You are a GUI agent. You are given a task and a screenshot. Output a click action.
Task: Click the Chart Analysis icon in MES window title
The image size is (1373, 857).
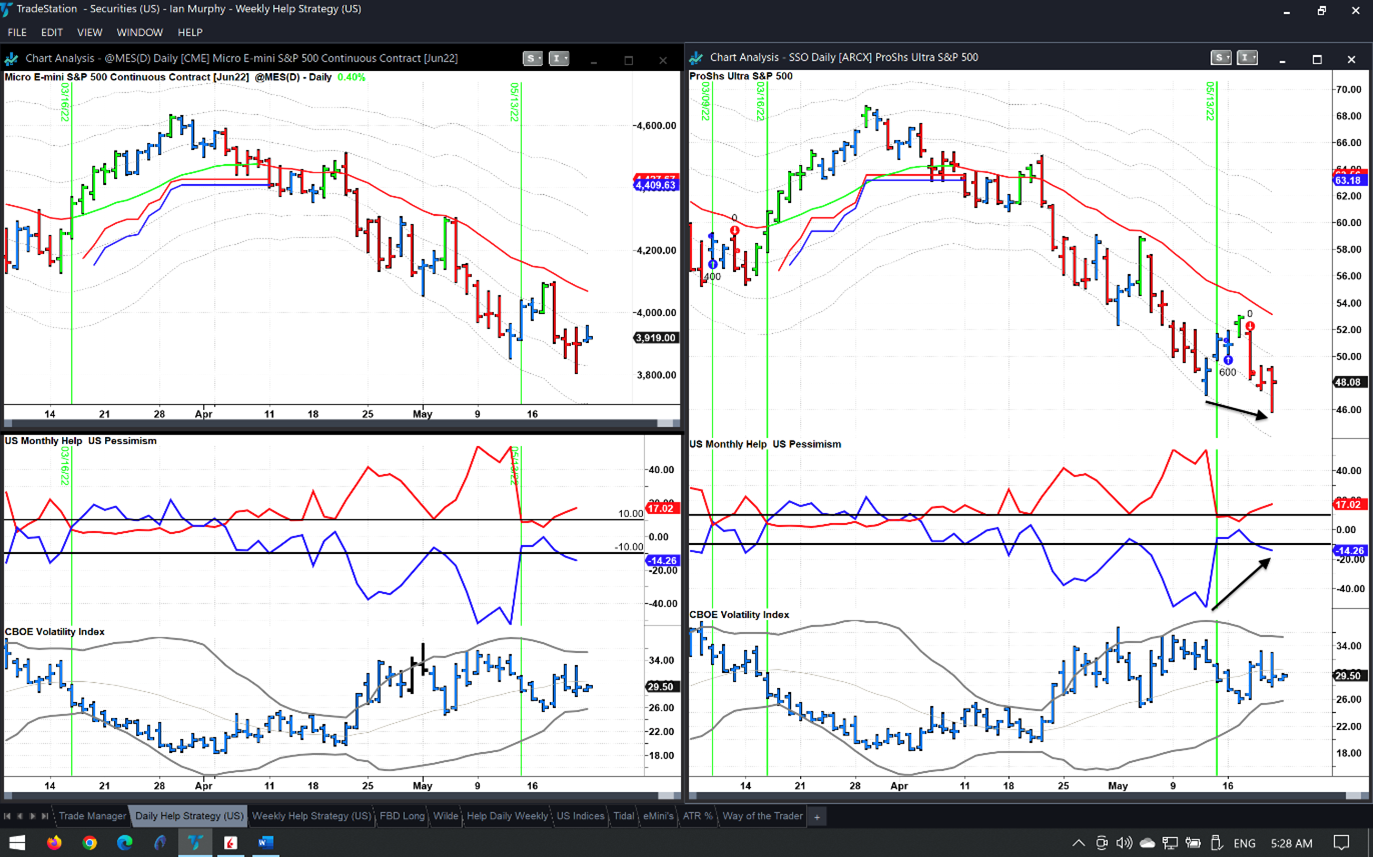pyautogui.click(x=13, y=59)
